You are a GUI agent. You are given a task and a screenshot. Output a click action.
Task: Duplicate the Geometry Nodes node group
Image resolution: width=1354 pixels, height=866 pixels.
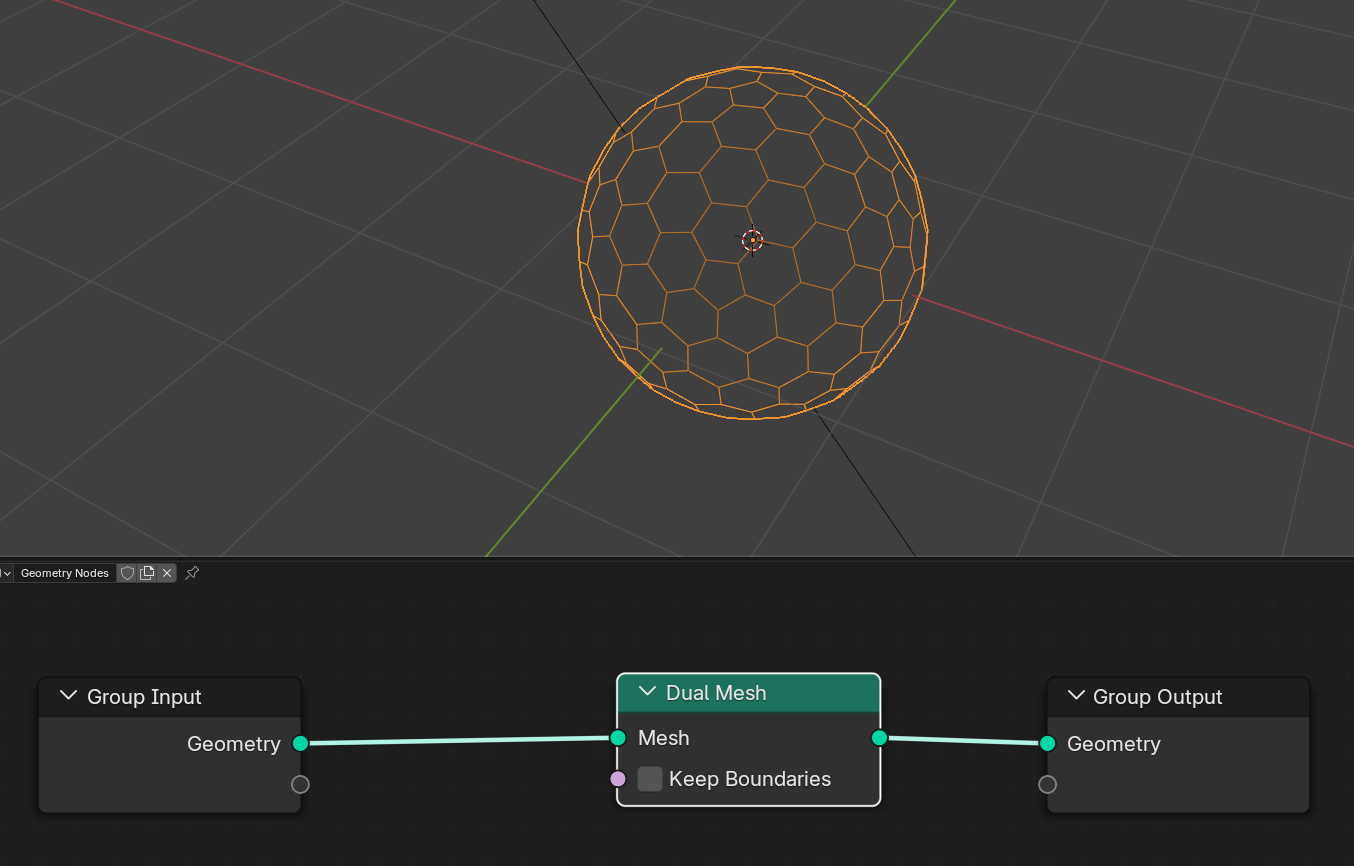point(147,573)
